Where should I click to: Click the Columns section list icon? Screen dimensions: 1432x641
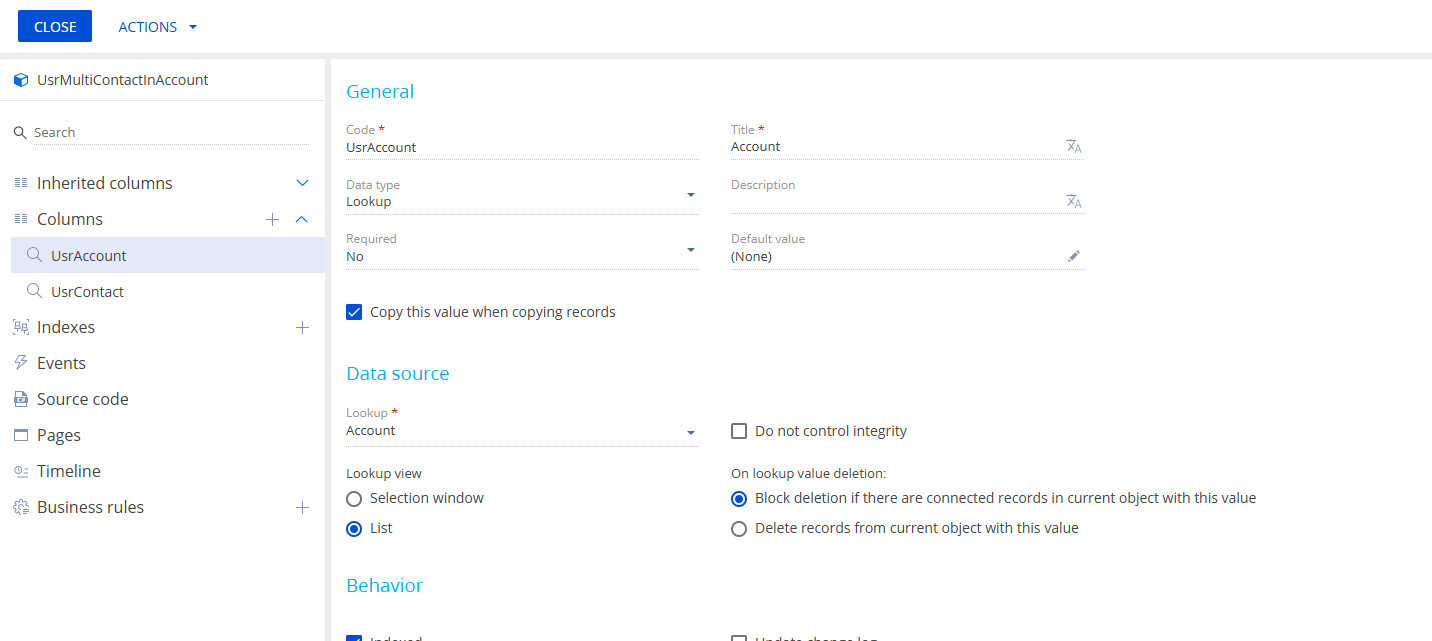point(20,219)
